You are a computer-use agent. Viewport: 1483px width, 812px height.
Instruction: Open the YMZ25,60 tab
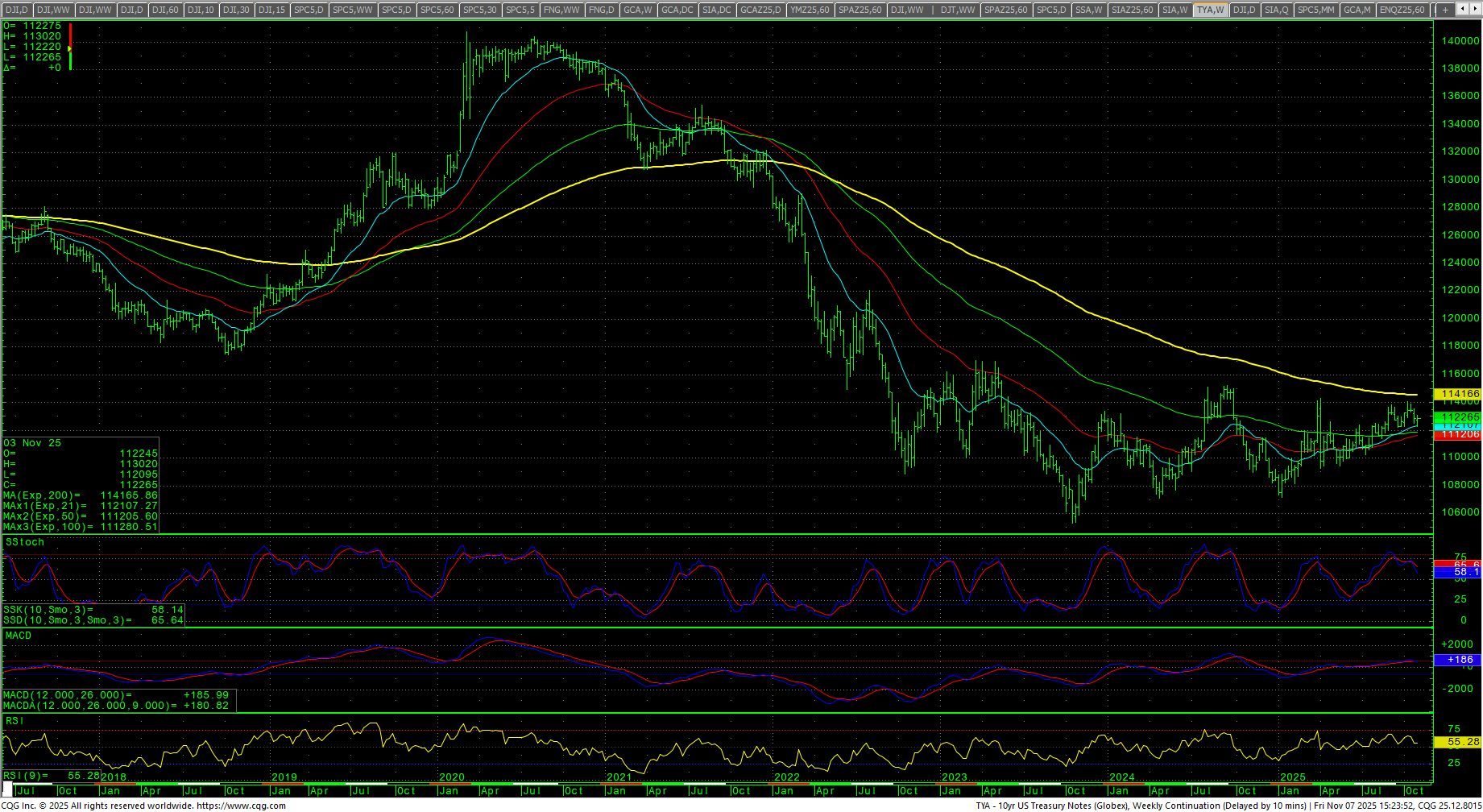point(810,10)
